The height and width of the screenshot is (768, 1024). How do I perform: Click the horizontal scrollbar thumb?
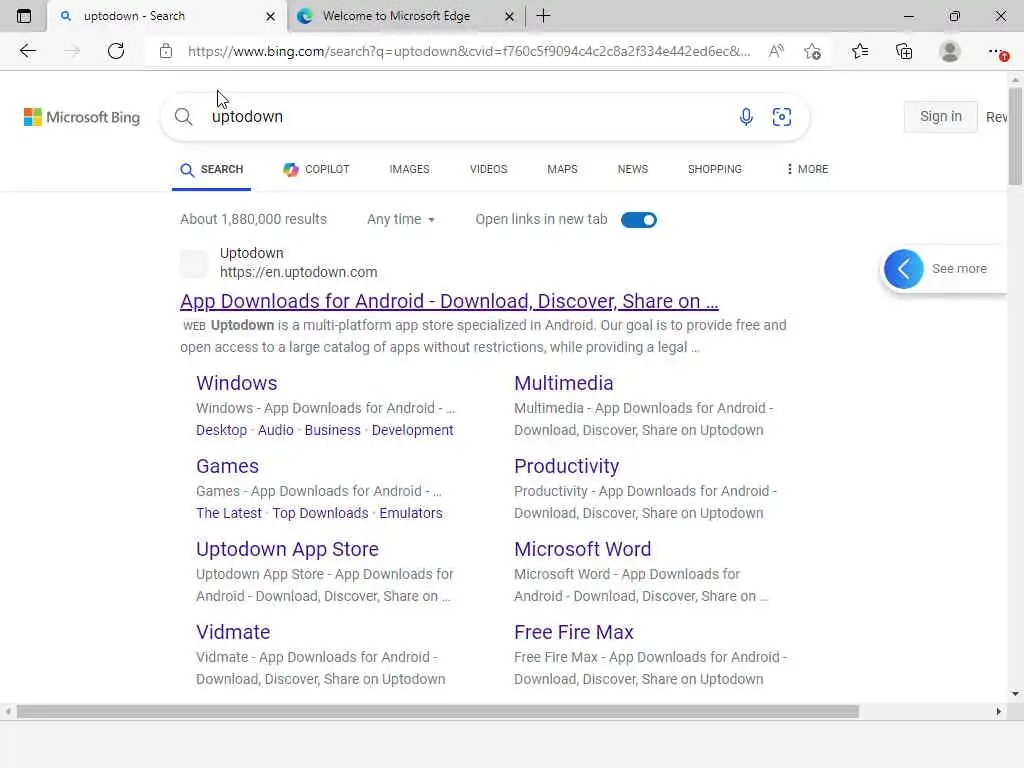click(x=438, y=712)
